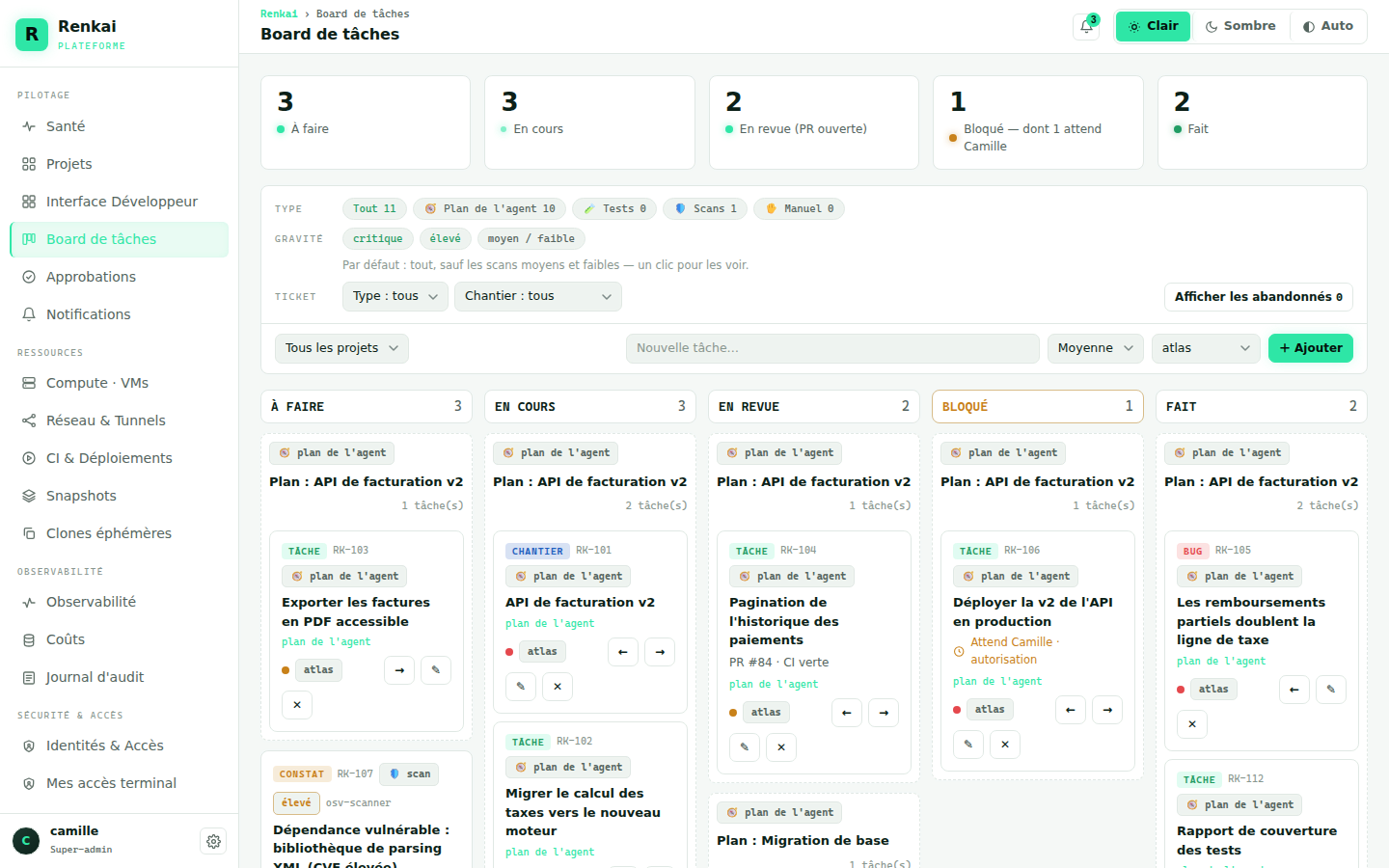Click the Renkai logo icon
Viewport: 1389px width, 868px height.
click(x=32, y=34)
